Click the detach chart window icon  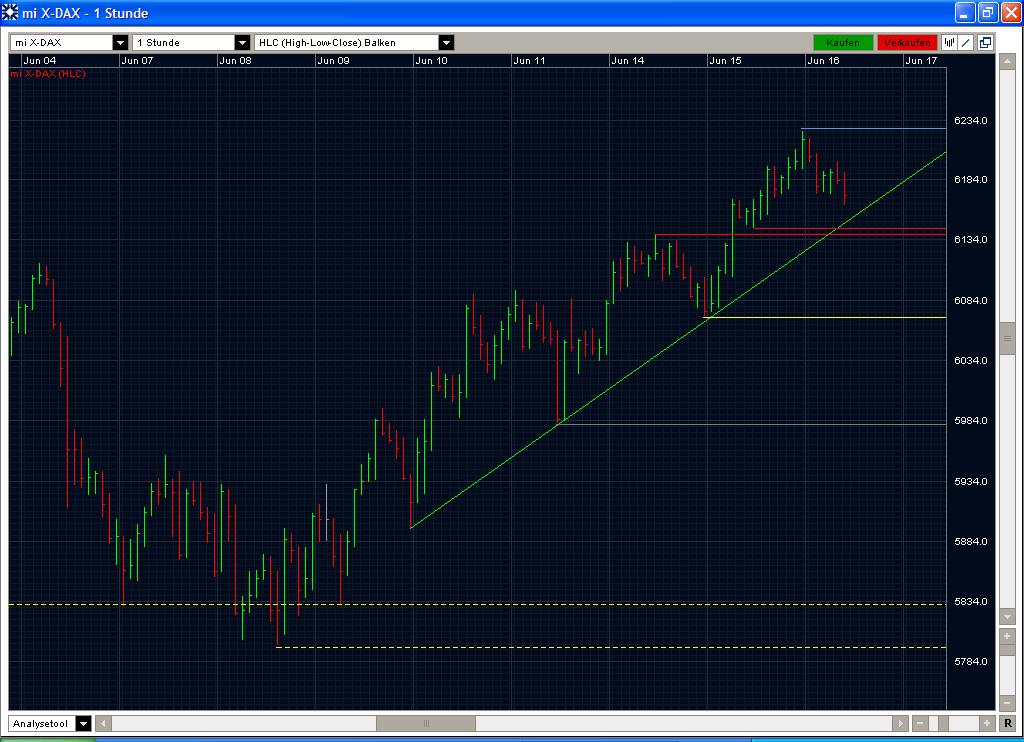coord(985,42)
